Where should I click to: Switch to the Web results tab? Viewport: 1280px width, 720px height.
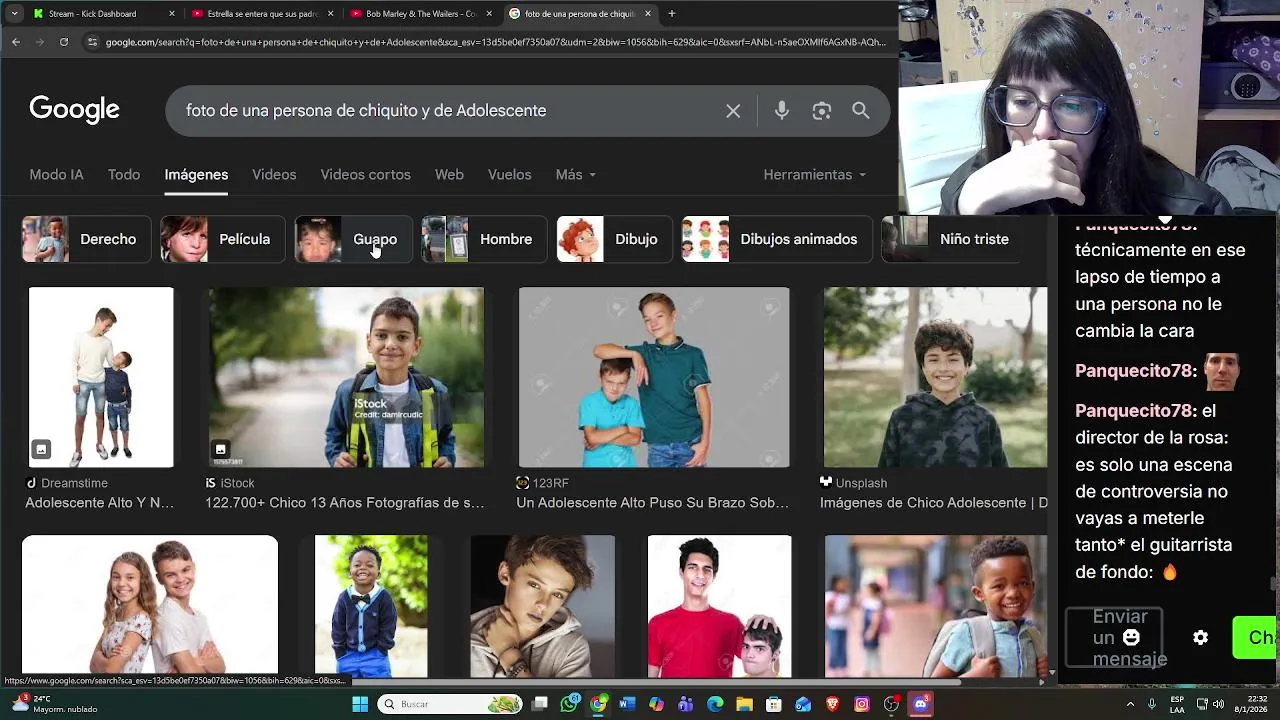(x=449, y=175)
